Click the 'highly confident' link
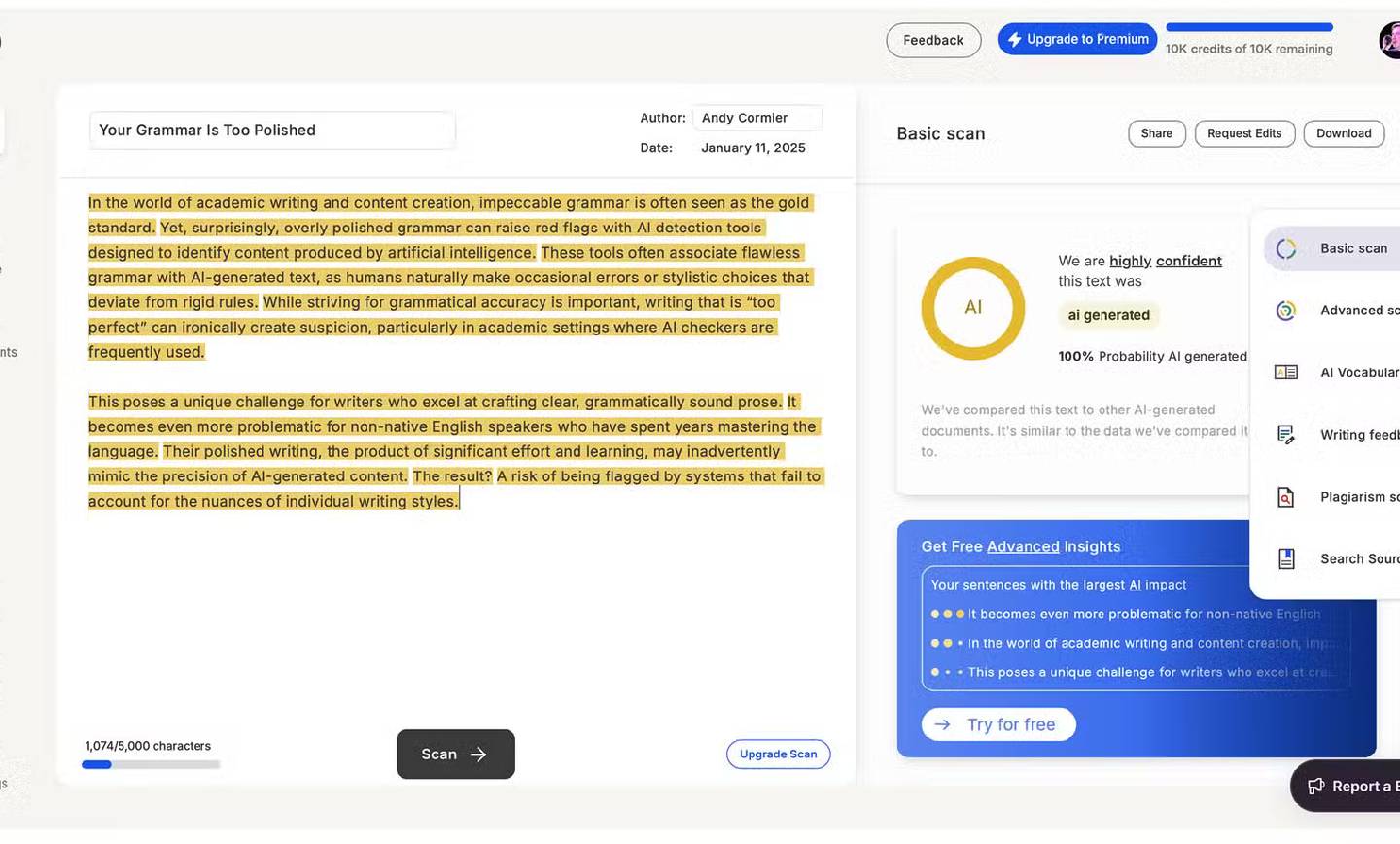1400x844 pixels. click(1166, 261)
